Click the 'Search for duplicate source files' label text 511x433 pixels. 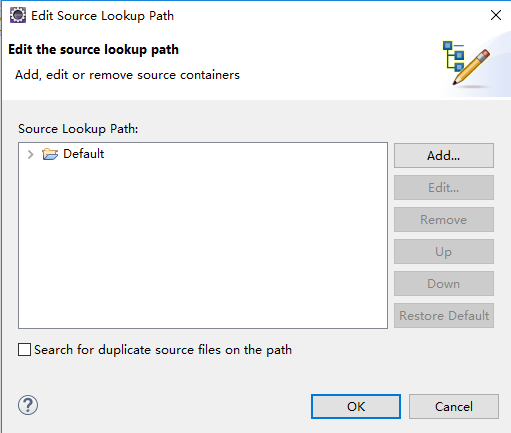(163, 350)
